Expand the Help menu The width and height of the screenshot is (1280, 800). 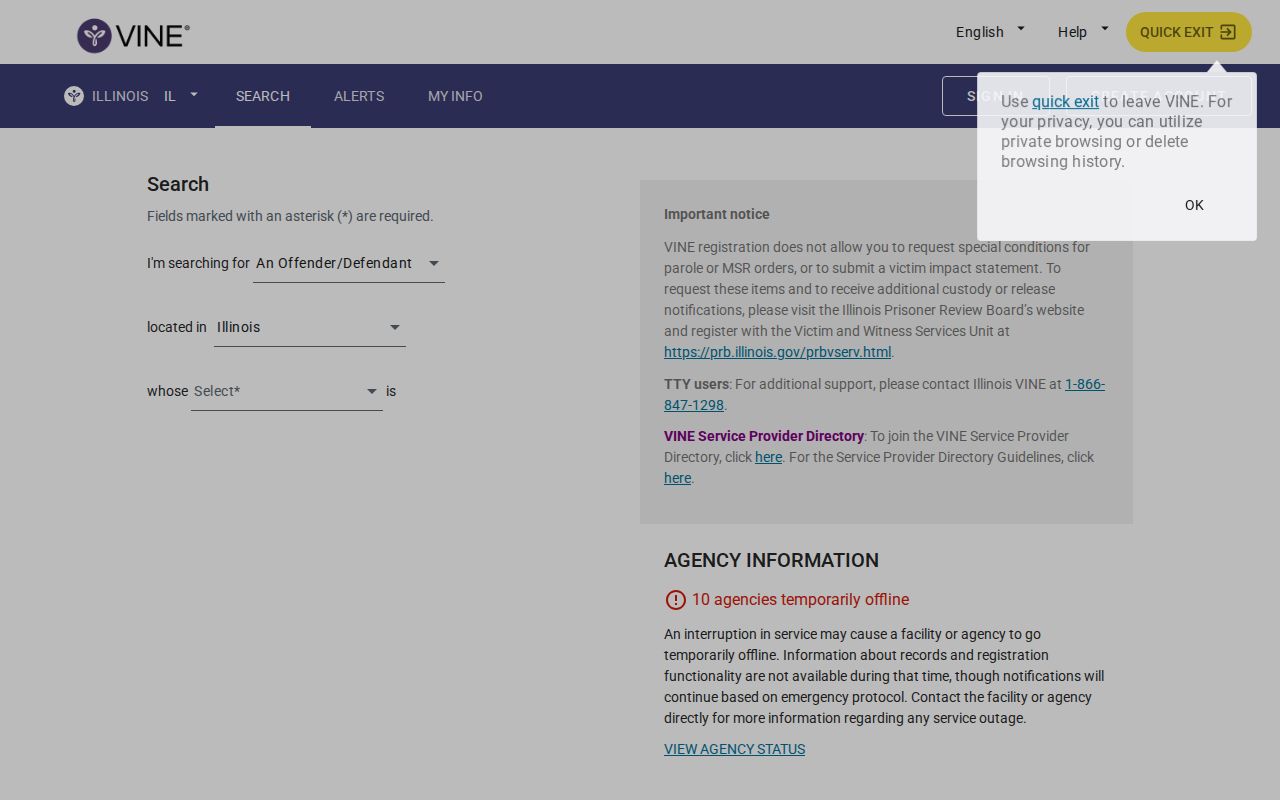[x=1083, y=32]
